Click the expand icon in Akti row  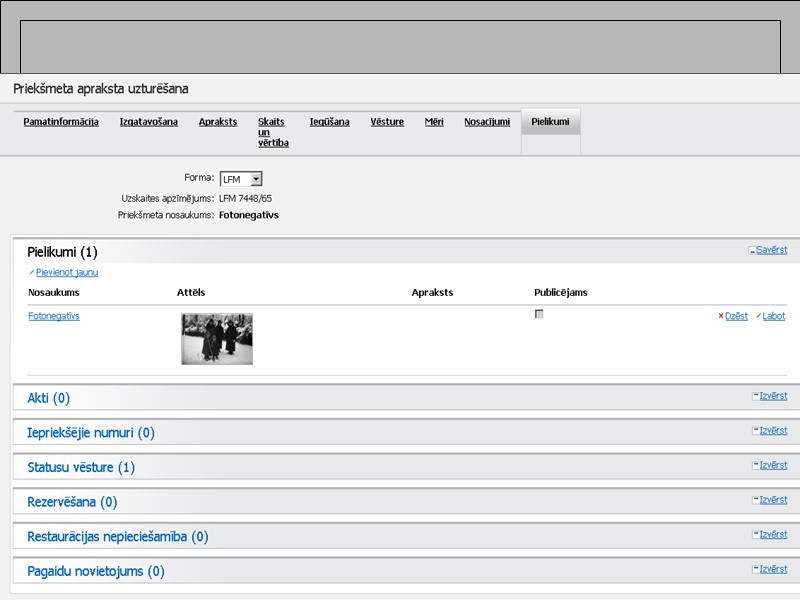click(755, 396)
